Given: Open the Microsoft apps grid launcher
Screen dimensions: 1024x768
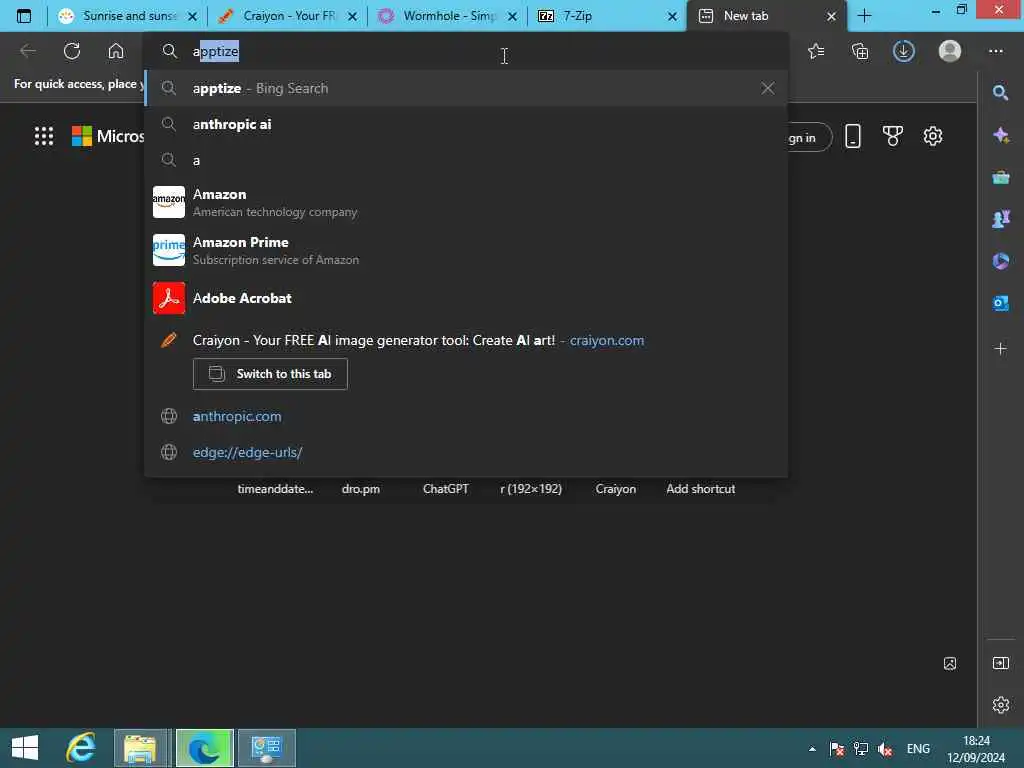Looking at the screenshot, I should pyautogui.click(x=44, y=136).
